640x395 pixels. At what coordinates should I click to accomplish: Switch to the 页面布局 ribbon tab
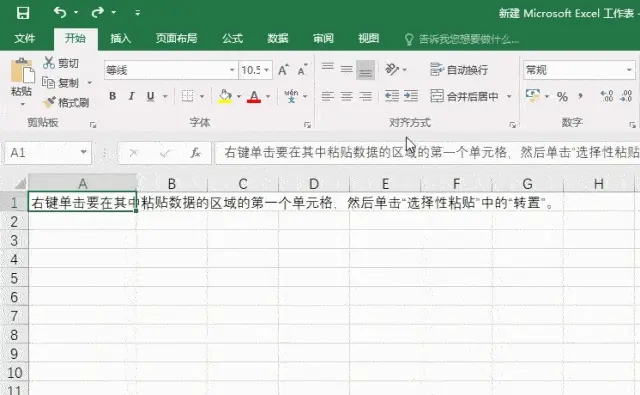click(x=176, y=38)
